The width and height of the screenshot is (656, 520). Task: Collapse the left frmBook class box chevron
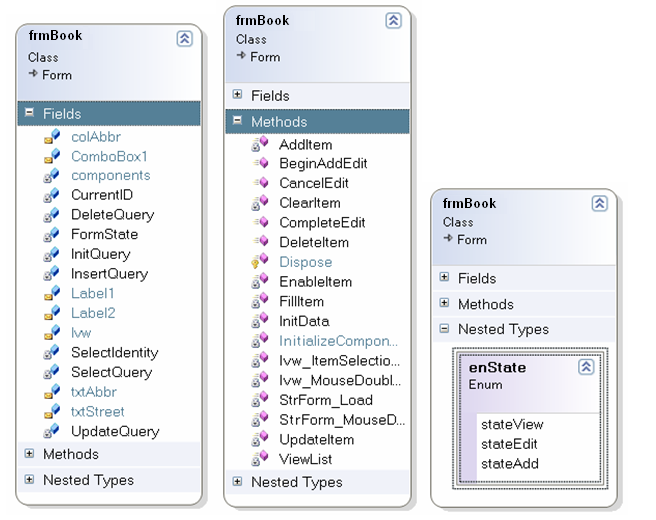[x=184, y=38]
